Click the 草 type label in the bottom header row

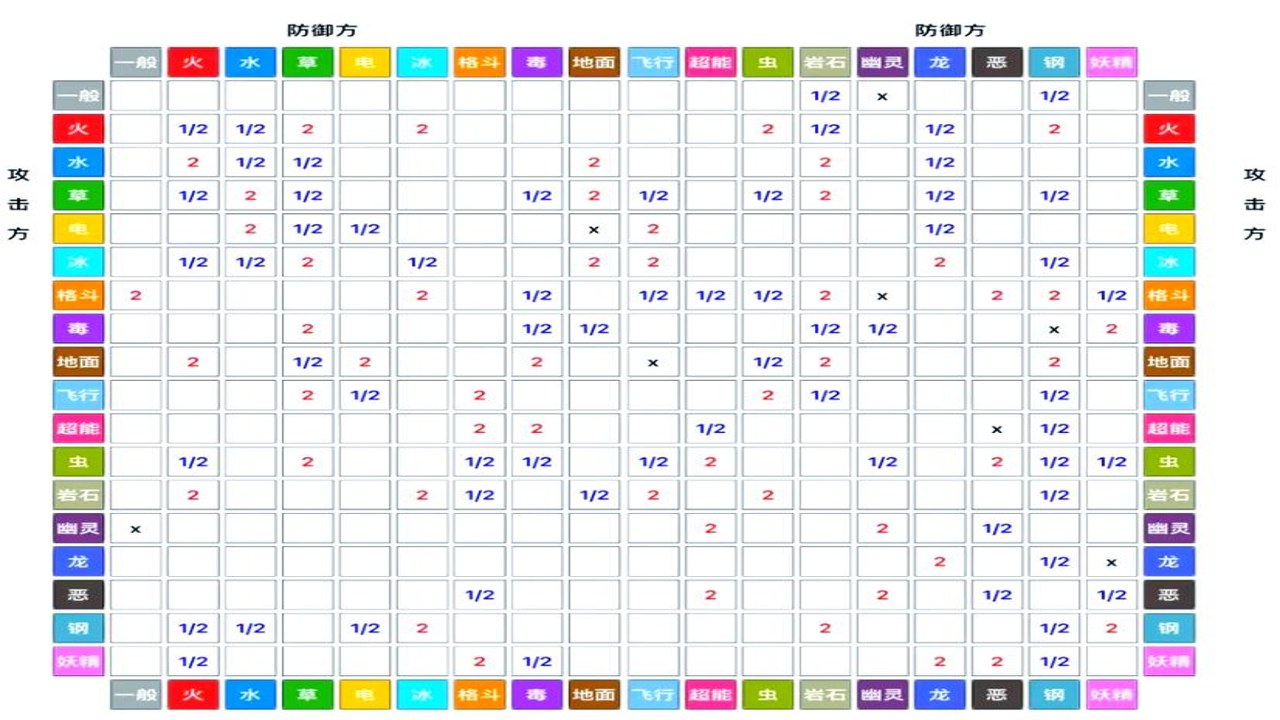pos(308,694)
